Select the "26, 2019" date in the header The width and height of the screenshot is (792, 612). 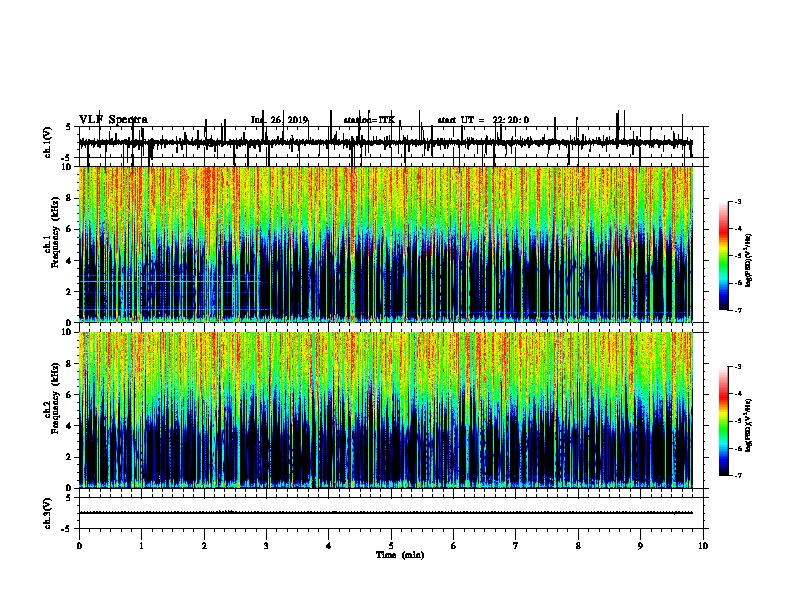click(x=287, y=120)
